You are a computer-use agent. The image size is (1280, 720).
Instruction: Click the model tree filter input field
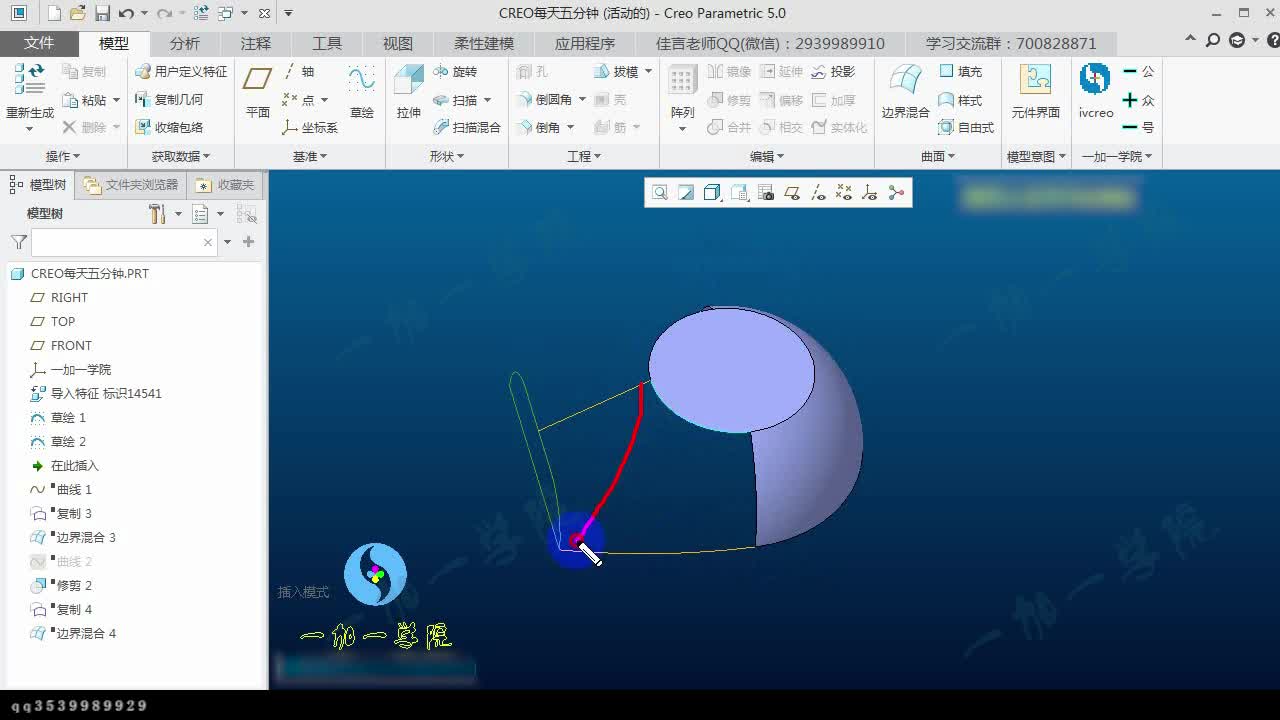tap(118, 242)
